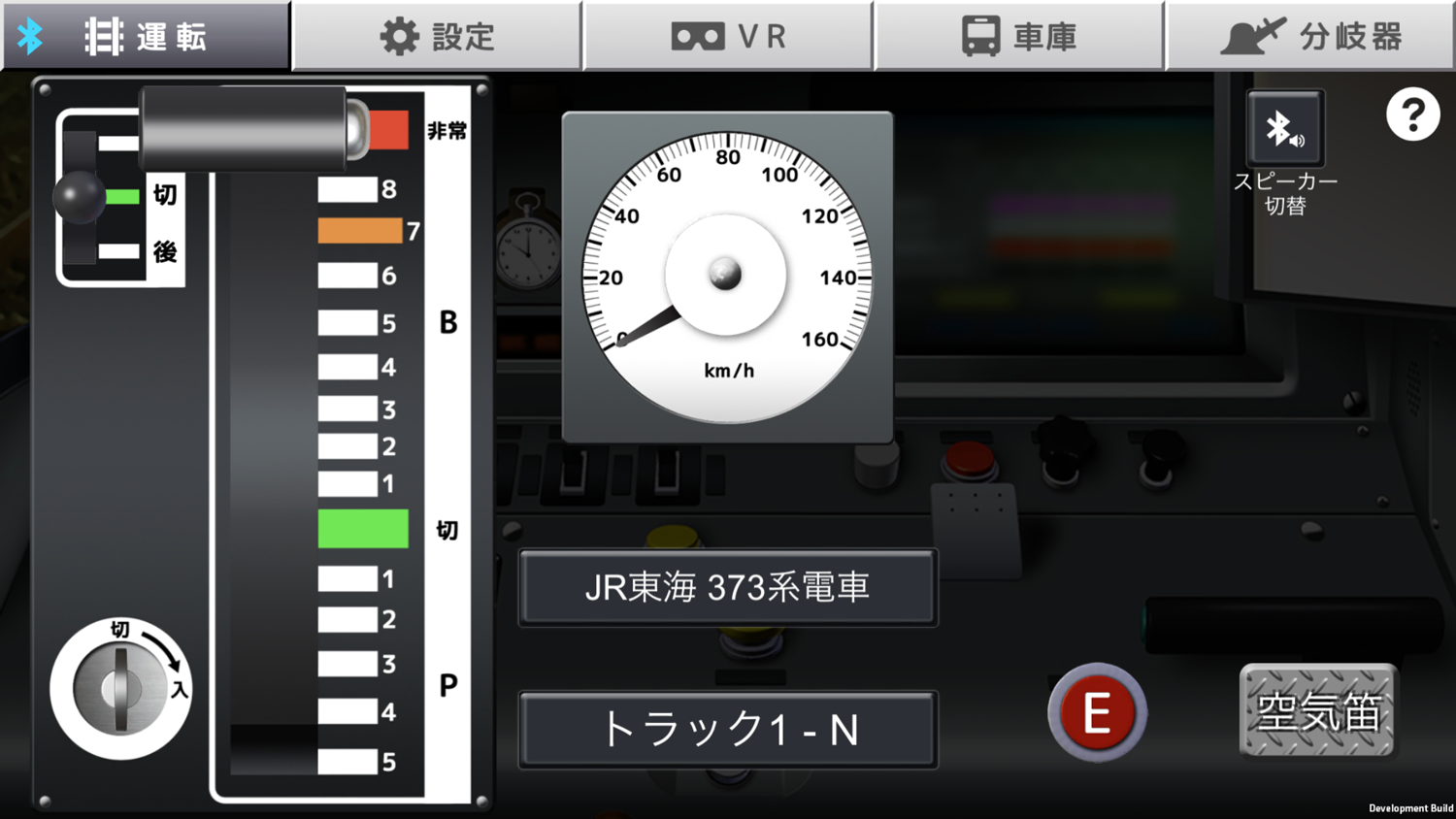This screenshot has width=1456, height=819.
Task: Set brake notch B3
Action: coord(347,409)
